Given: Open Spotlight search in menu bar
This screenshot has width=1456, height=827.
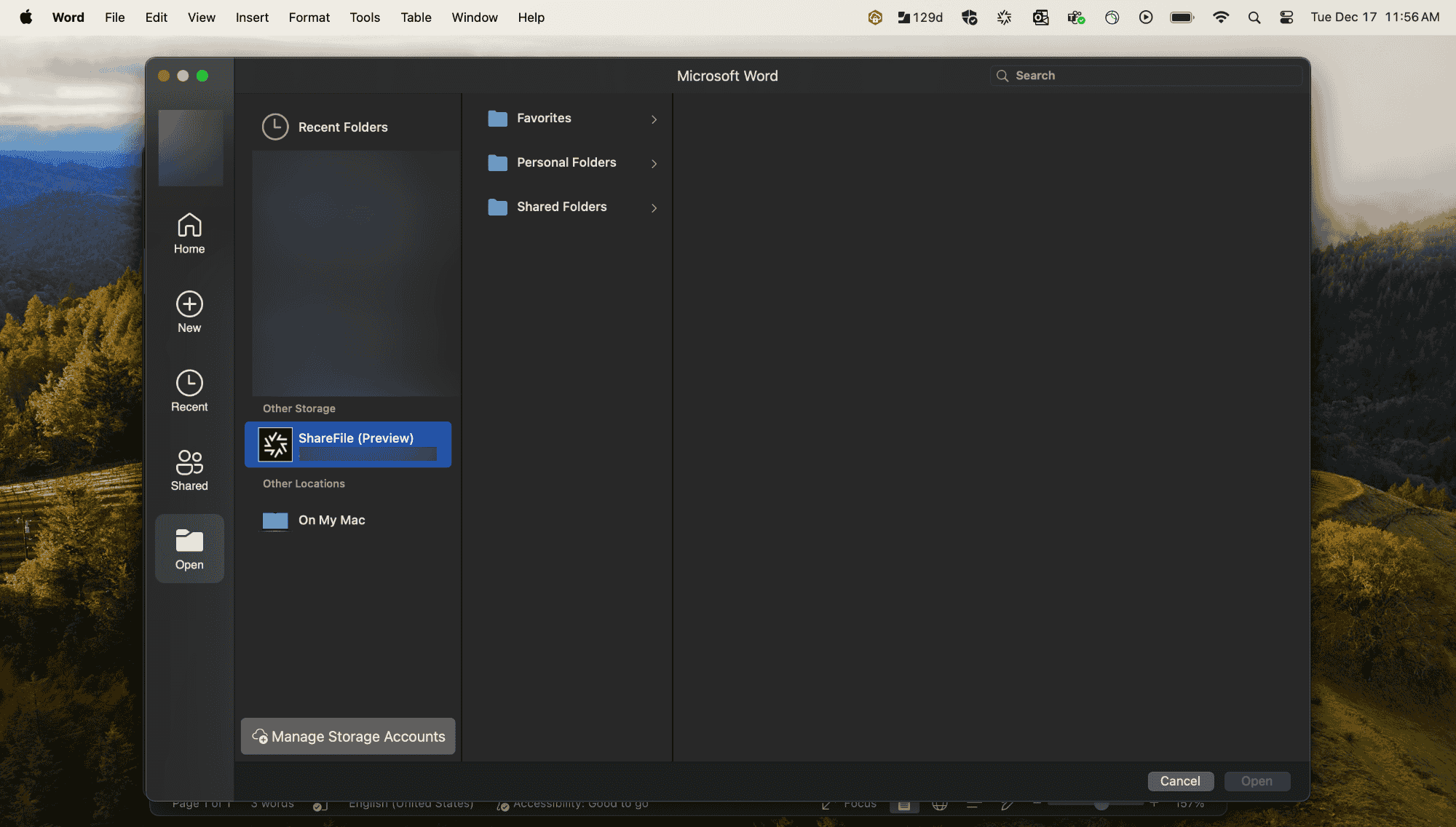Looking at the screenshot, I should click(1254, 17).
